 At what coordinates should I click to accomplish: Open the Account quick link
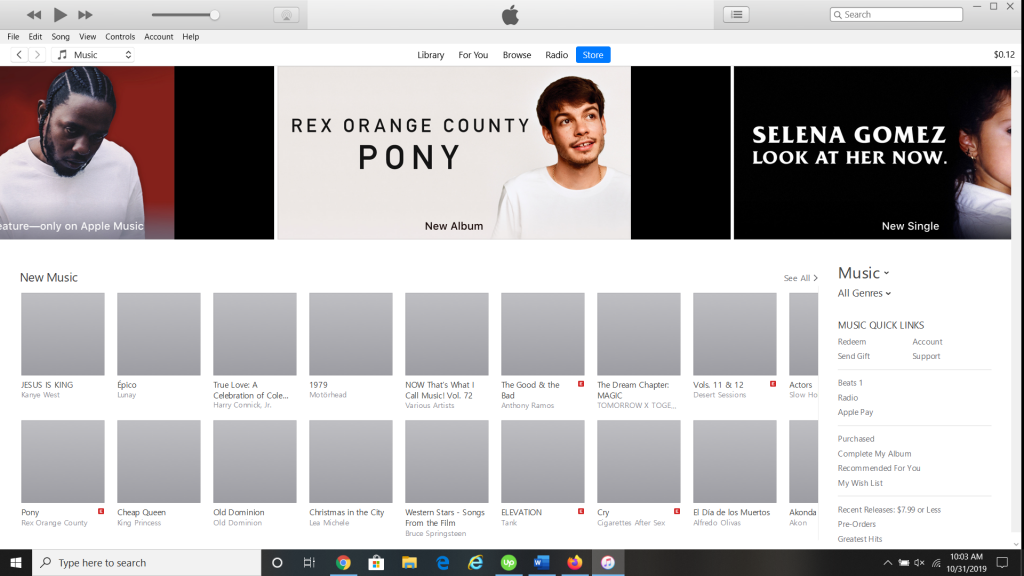927,342
